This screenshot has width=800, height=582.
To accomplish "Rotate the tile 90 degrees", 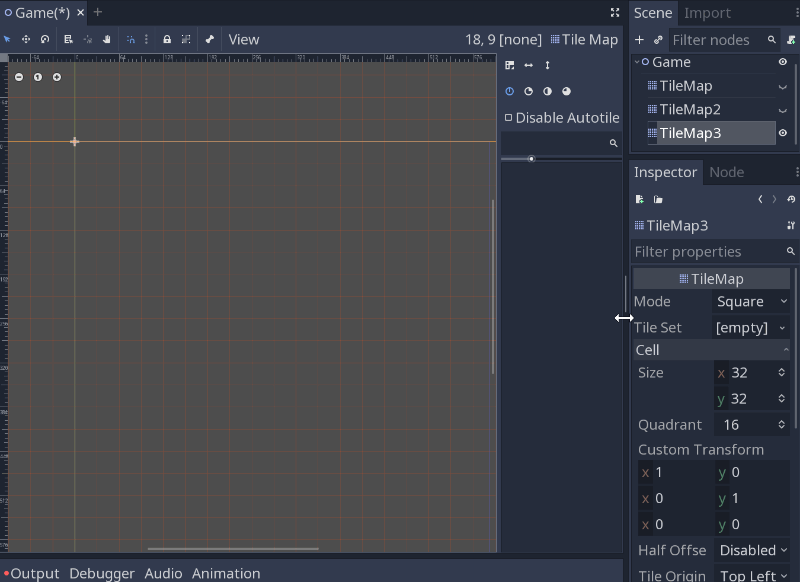I will pyautogui.click(x=529, y=90).
